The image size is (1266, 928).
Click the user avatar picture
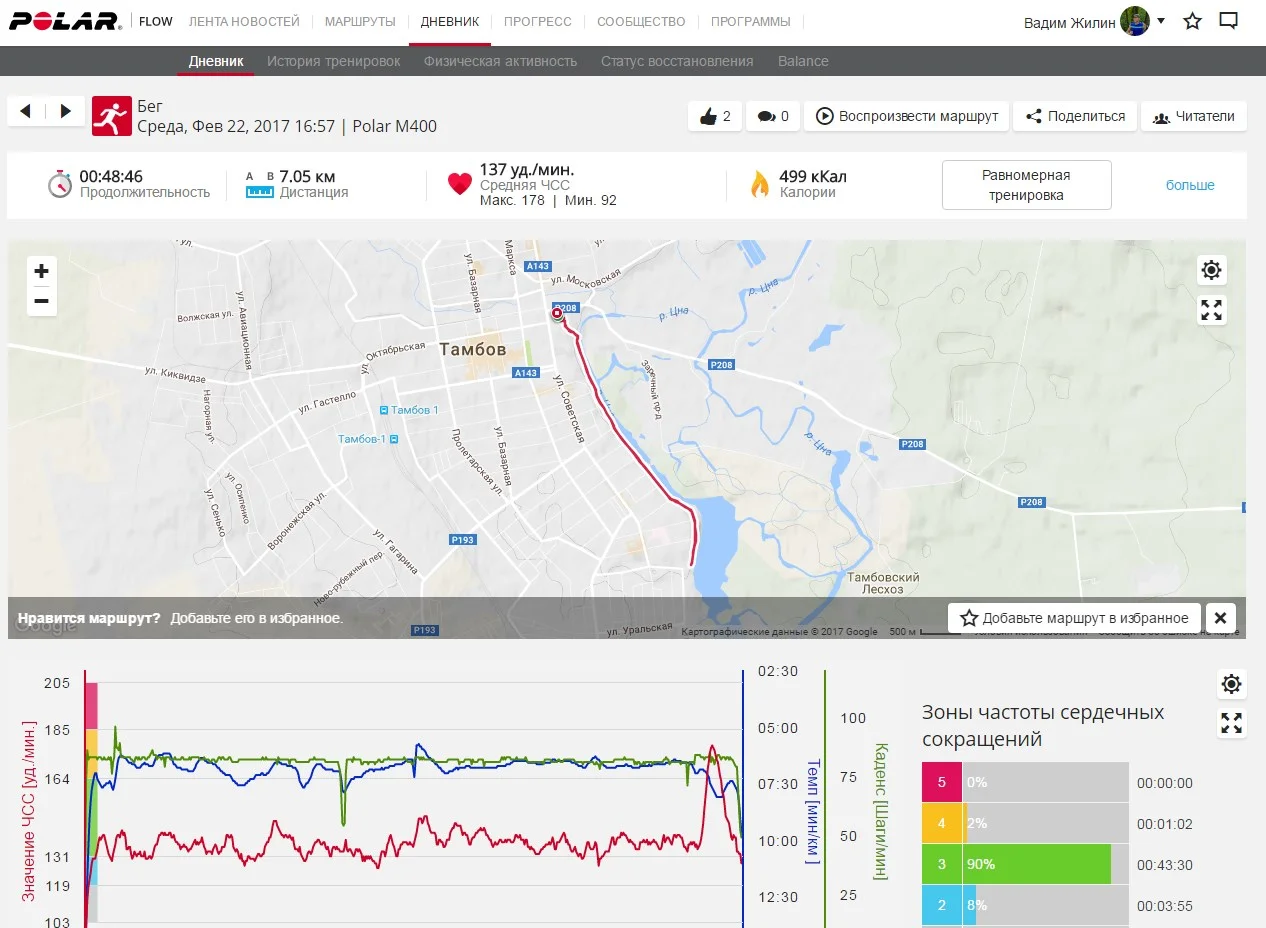[x=1135, y=21]
